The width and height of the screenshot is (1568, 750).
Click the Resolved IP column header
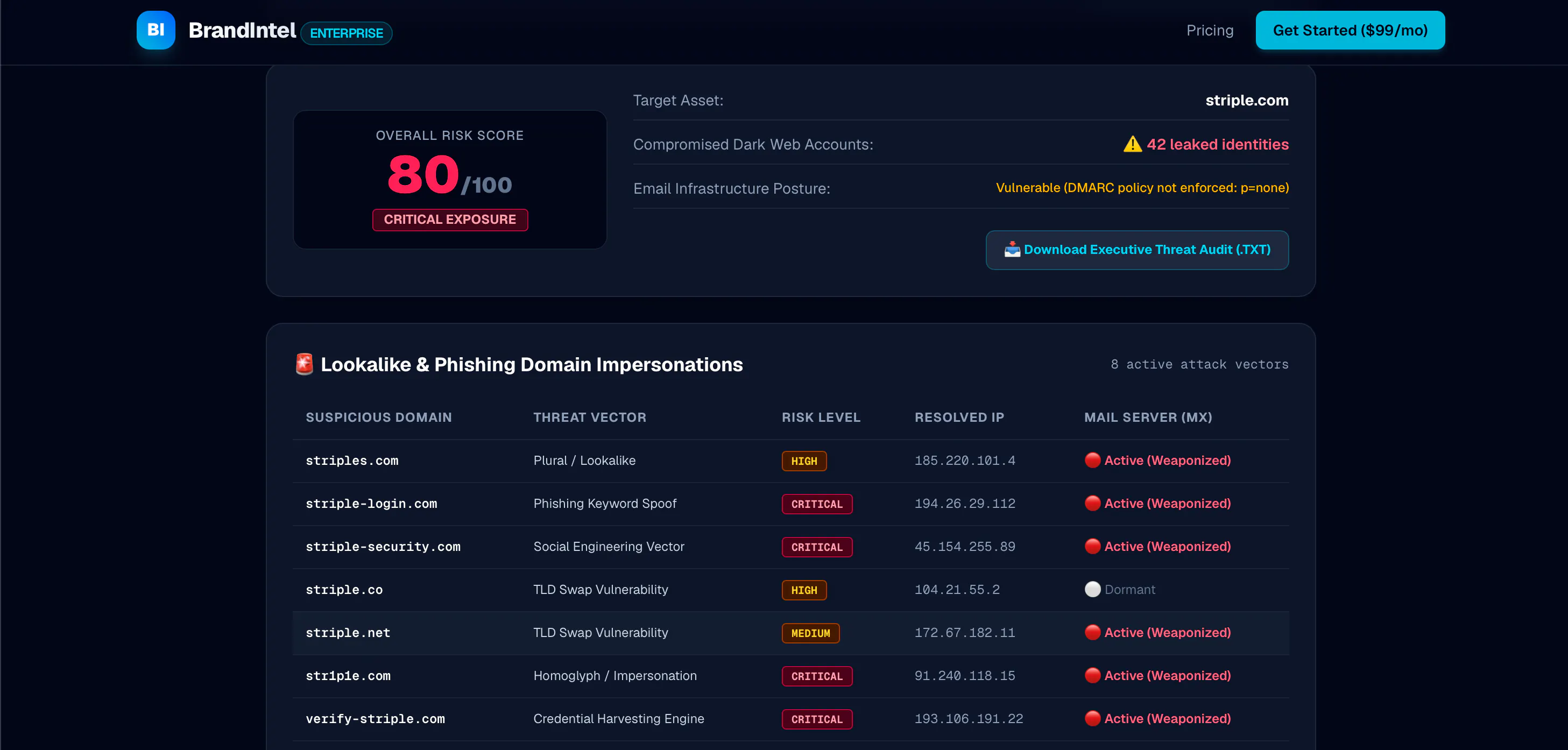click(x=959, y=418)
